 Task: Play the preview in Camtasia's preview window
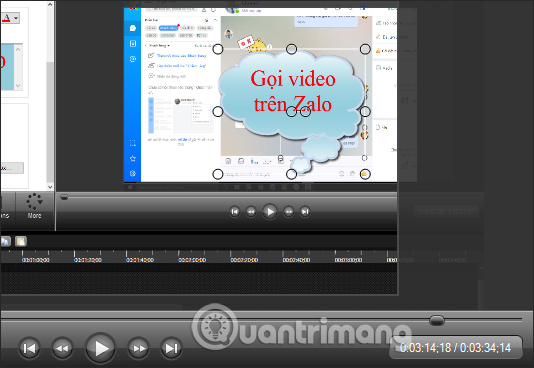[270, 212]
